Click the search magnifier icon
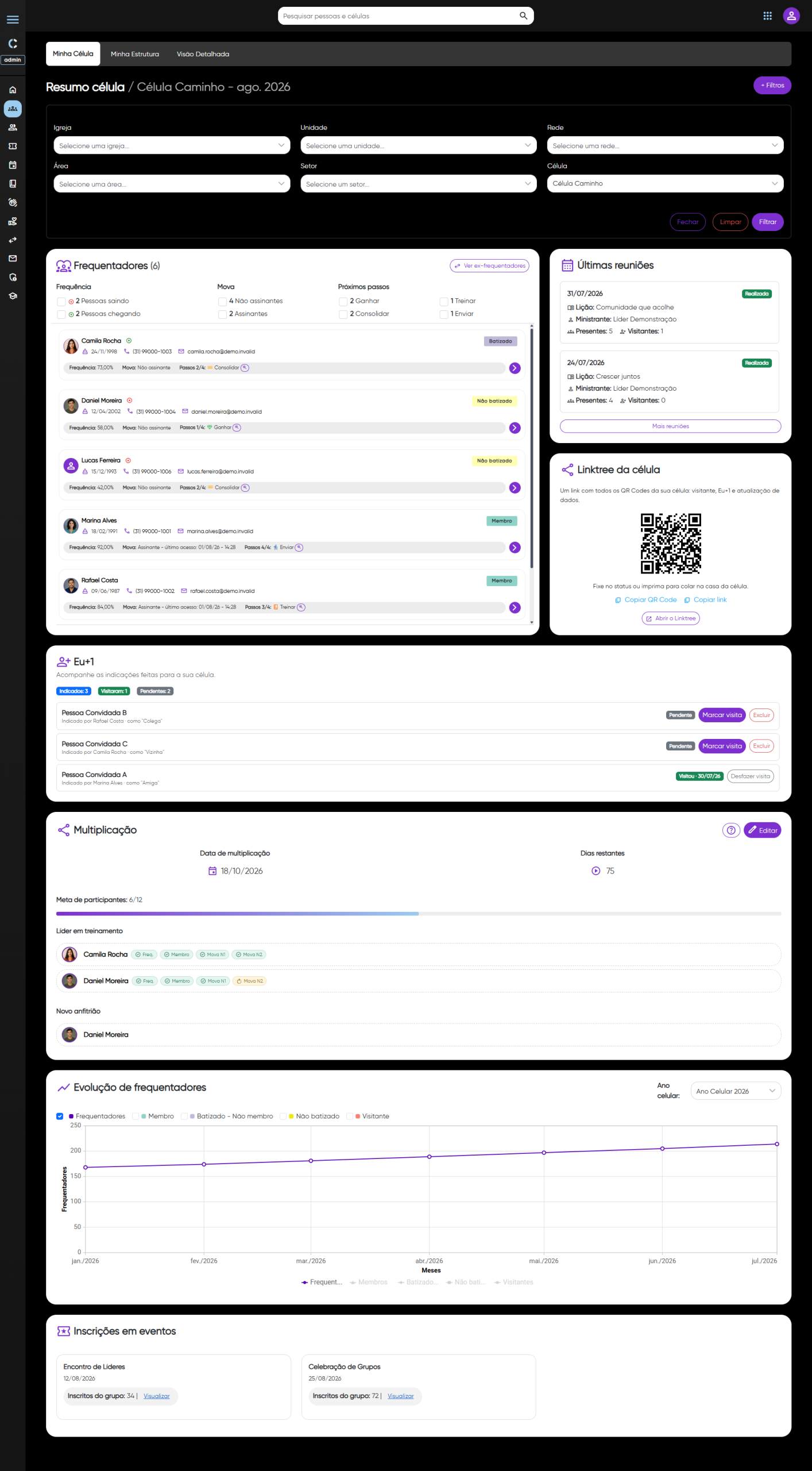The width and height of the screenshot is (812, 1471). click(523, 16)
